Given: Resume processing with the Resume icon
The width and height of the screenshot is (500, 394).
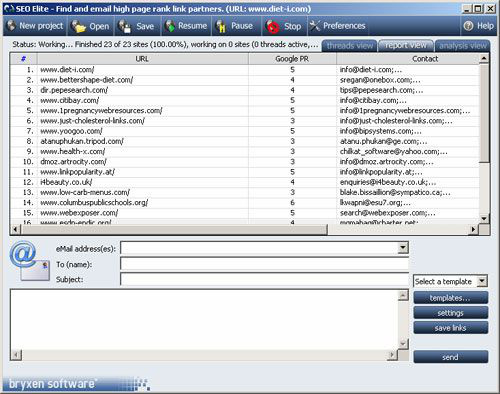Looking at the screenshot, I should click(x=170, y=26).
